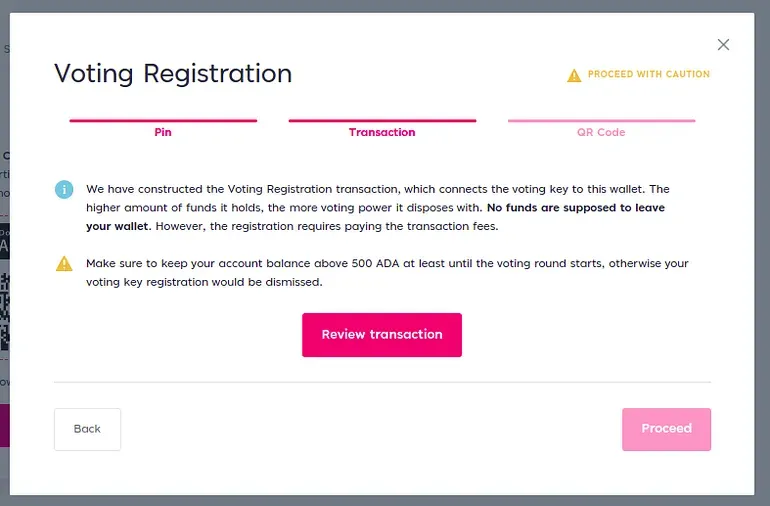Click the "We have constructed" info paragraph

pos(378,208)
